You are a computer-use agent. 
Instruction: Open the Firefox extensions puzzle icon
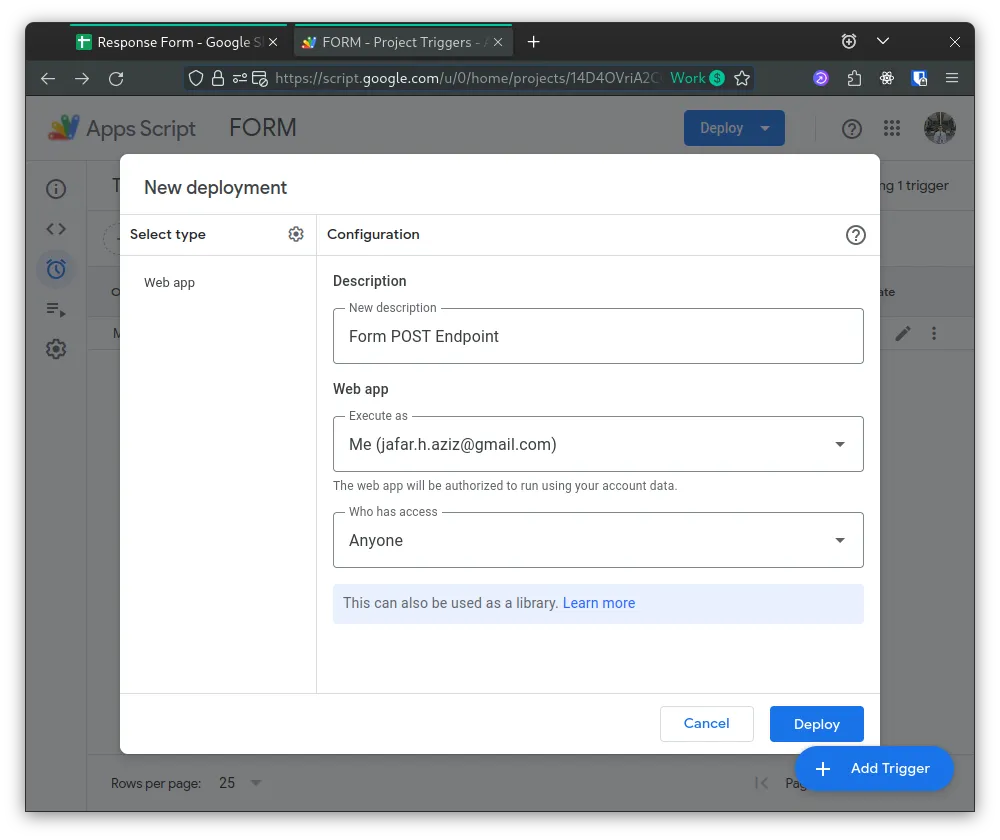(x=853, y=78)
